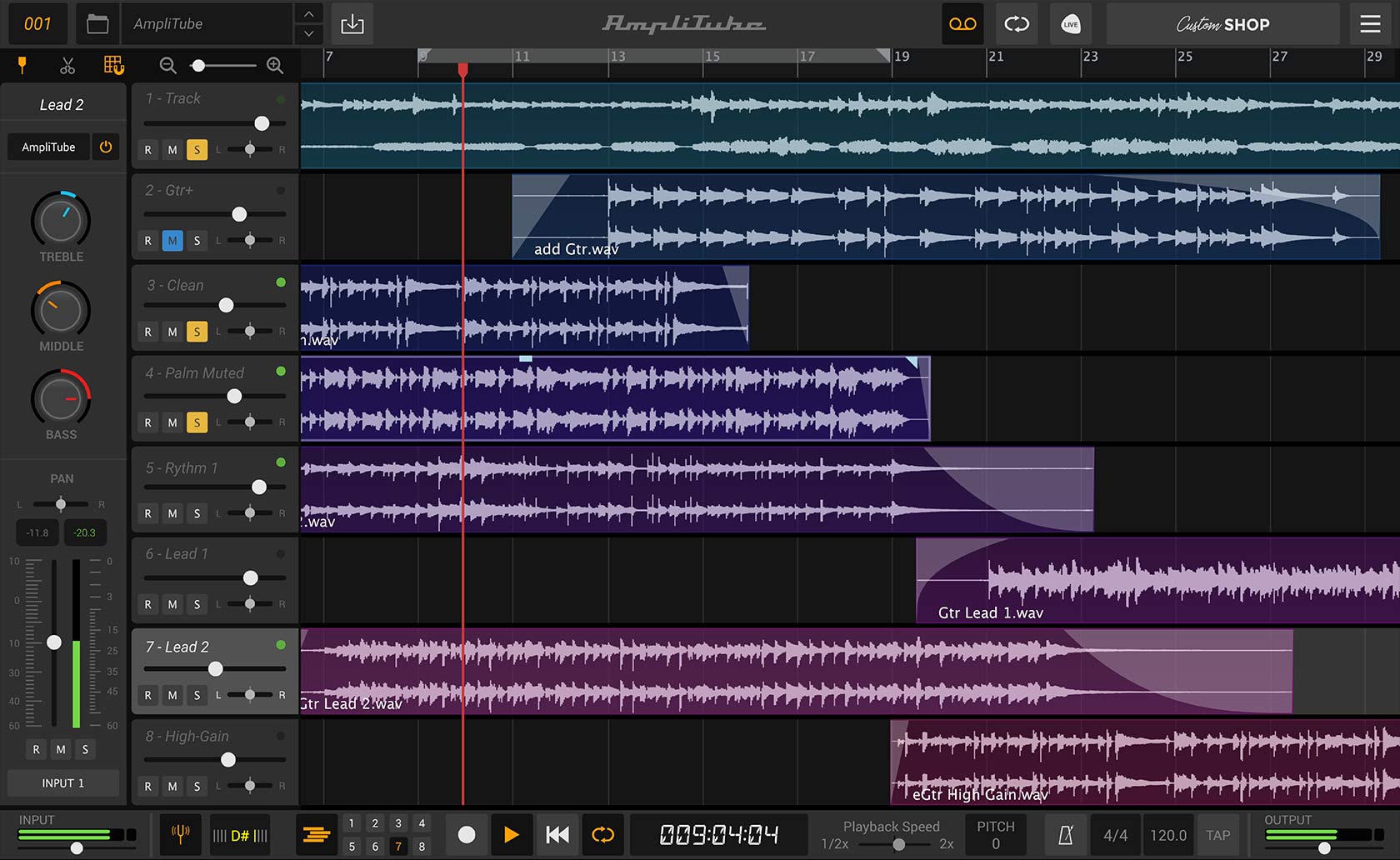Mute the 2 - Gtr+ track
Viewport: 1400px width, 860px height.
coord(172,241)
